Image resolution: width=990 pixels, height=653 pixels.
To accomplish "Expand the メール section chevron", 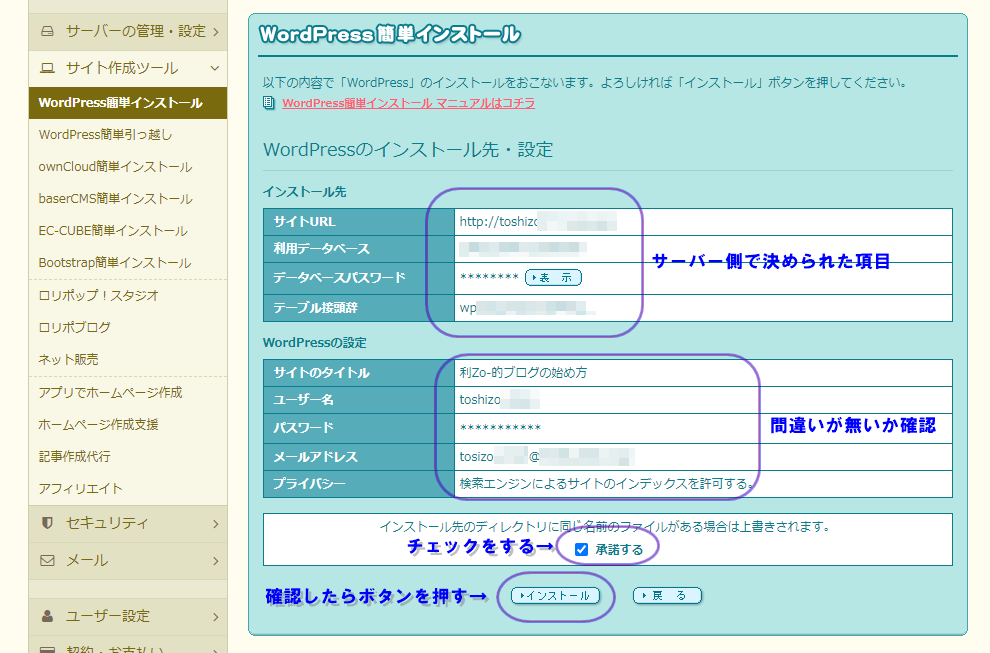I will [215, 560].
